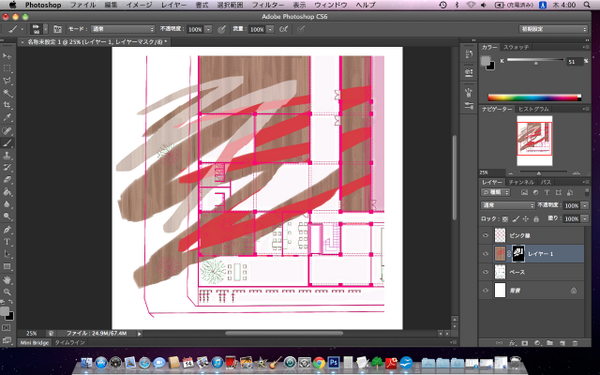600x375 pixels.
Task: Select the Horizontal Type tool
Action: (x=7, y=242)
